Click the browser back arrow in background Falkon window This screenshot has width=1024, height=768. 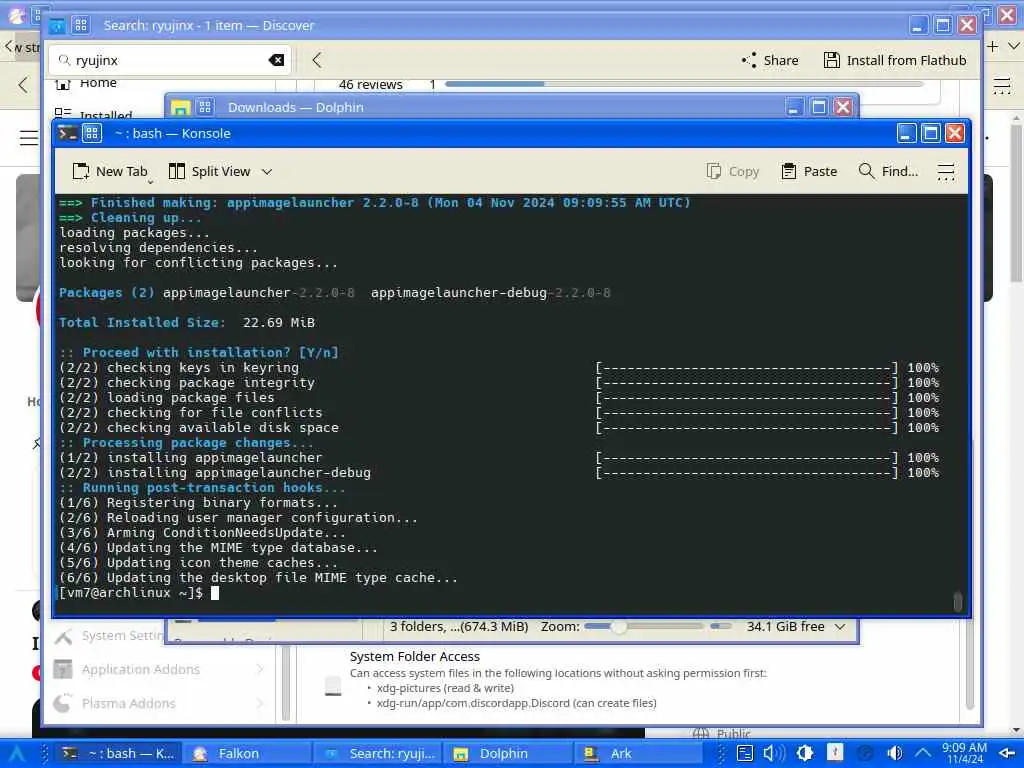coord(23,84)
